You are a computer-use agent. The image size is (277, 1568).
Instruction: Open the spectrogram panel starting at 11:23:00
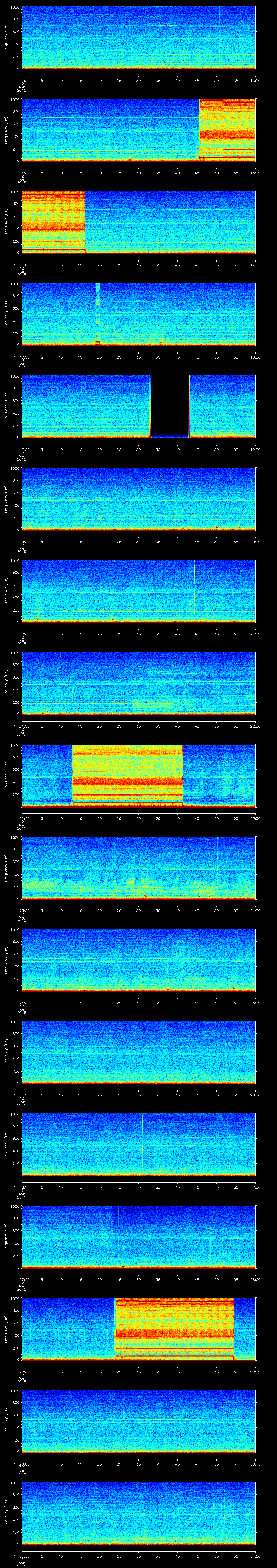point(138,868)
